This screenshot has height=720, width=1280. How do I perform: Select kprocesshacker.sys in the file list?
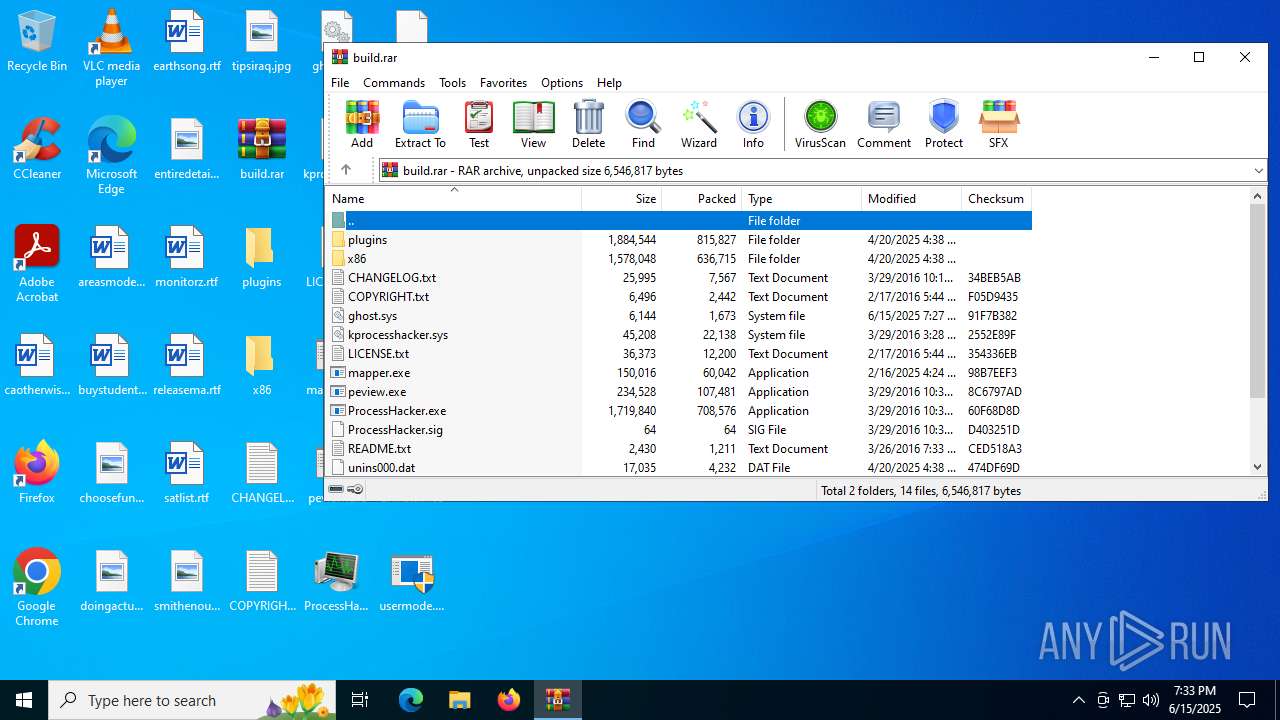pos(680,335)
